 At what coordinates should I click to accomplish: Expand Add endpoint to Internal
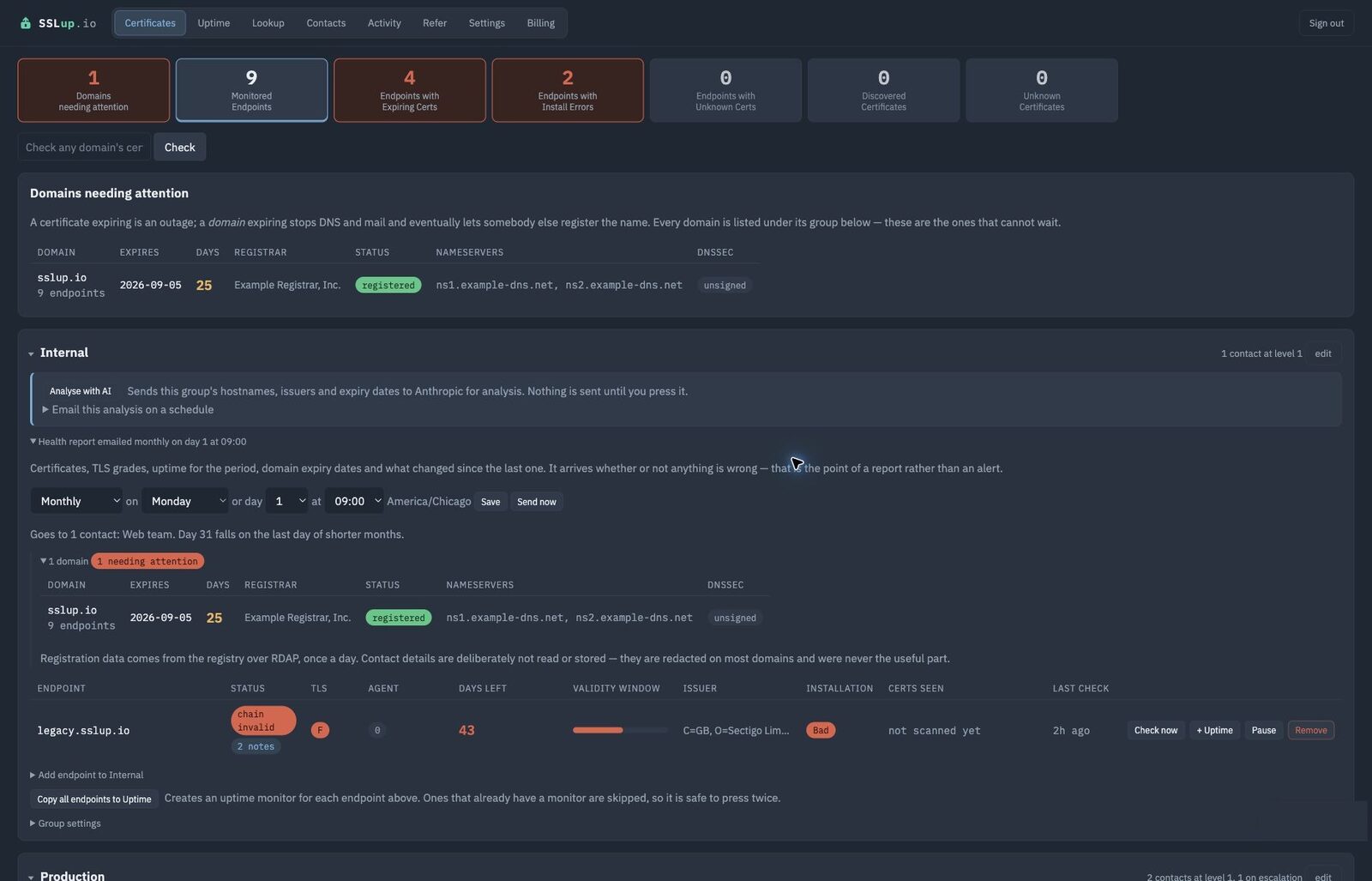[x=87, y=775]
